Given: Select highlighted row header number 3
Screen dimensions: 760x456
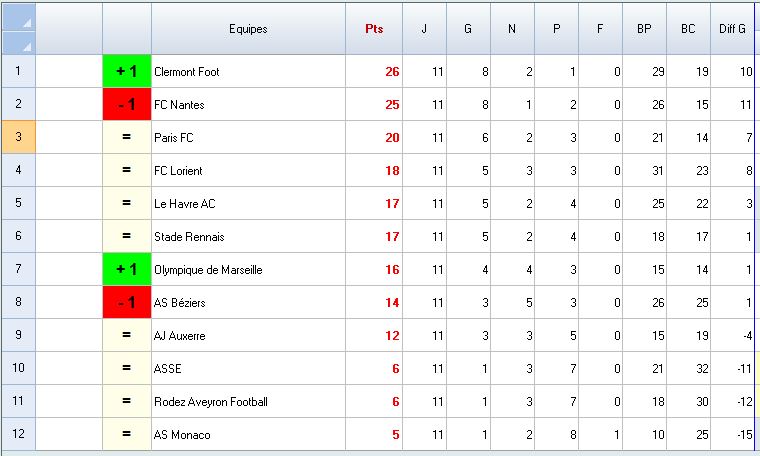Looking at the screenshot, I should [18, 137].
